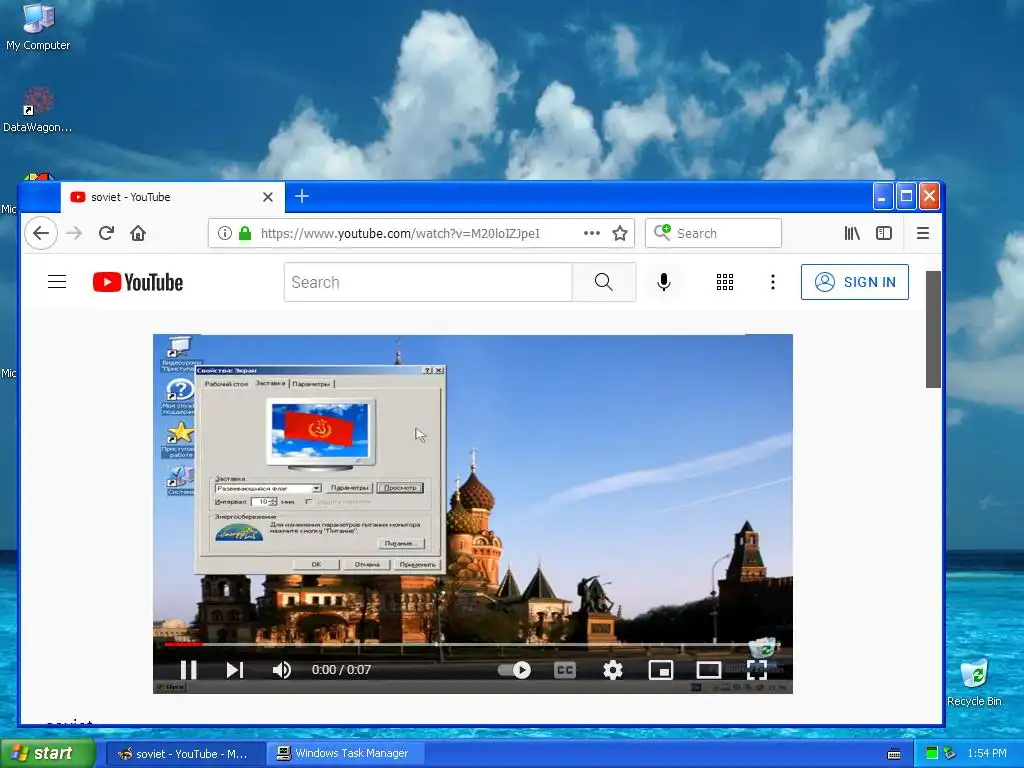This screenshot has height=768, width=1024.
Task: Reload the YouTube page
Action: click(106, 233)
